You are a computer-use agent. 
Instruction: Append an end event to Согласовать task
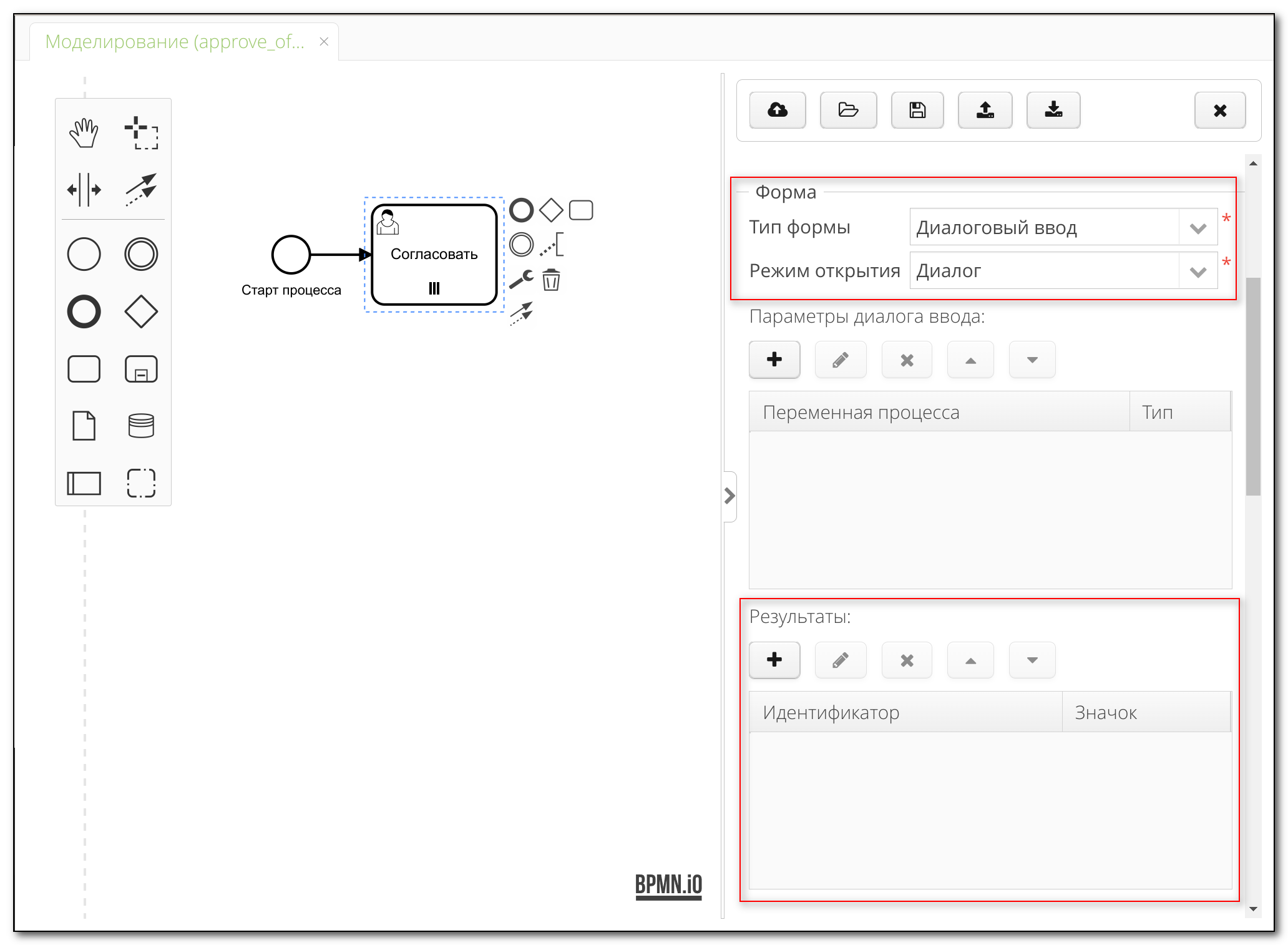(x=522, y=210)
